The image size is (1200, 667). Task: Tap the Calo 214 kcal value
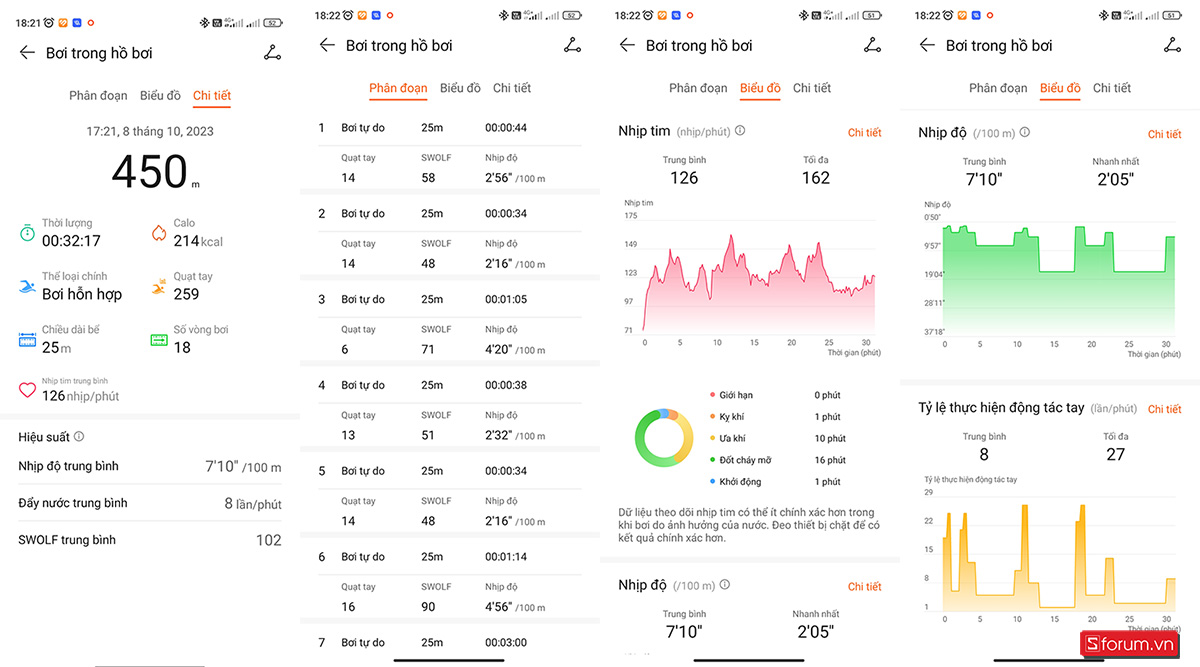coord(198,241)
